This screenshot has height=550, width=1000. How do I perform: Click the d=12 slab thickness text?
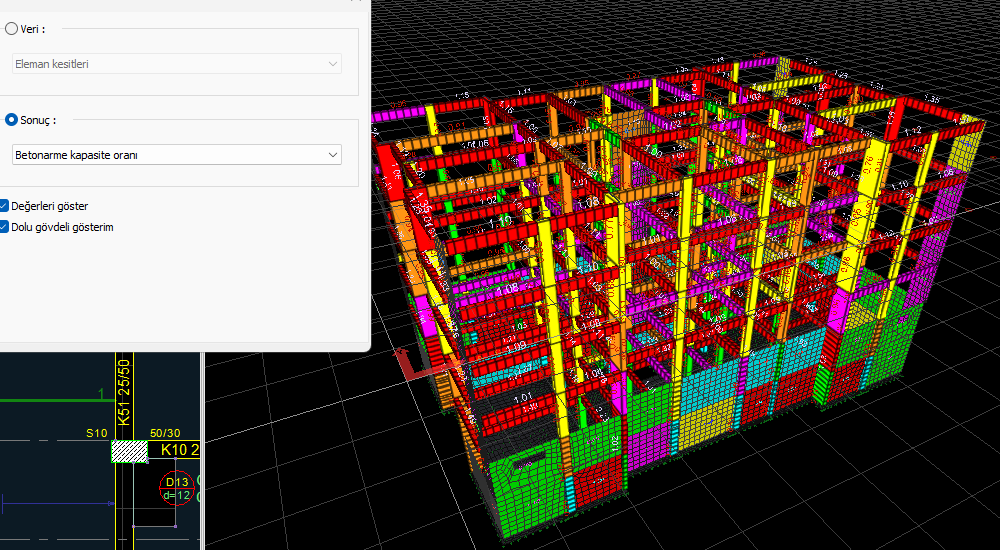177,496
